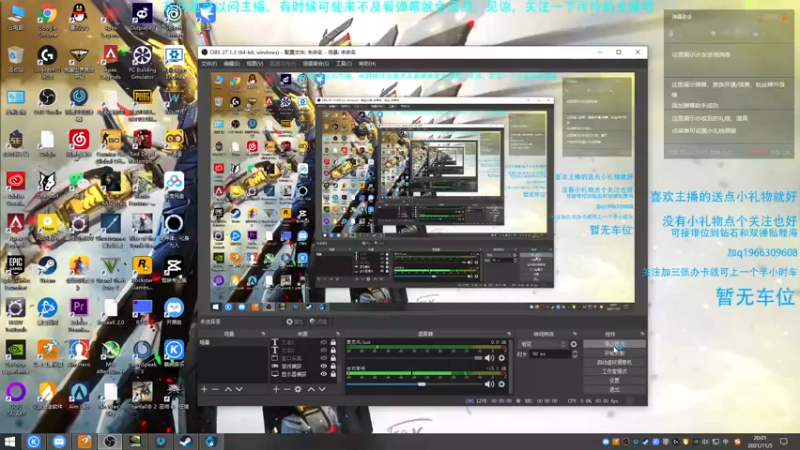The width and height of the screenshot is (800, 450).
Task: Toggle visibility of 显示器捕获 source
Action: tap(323, 374)
